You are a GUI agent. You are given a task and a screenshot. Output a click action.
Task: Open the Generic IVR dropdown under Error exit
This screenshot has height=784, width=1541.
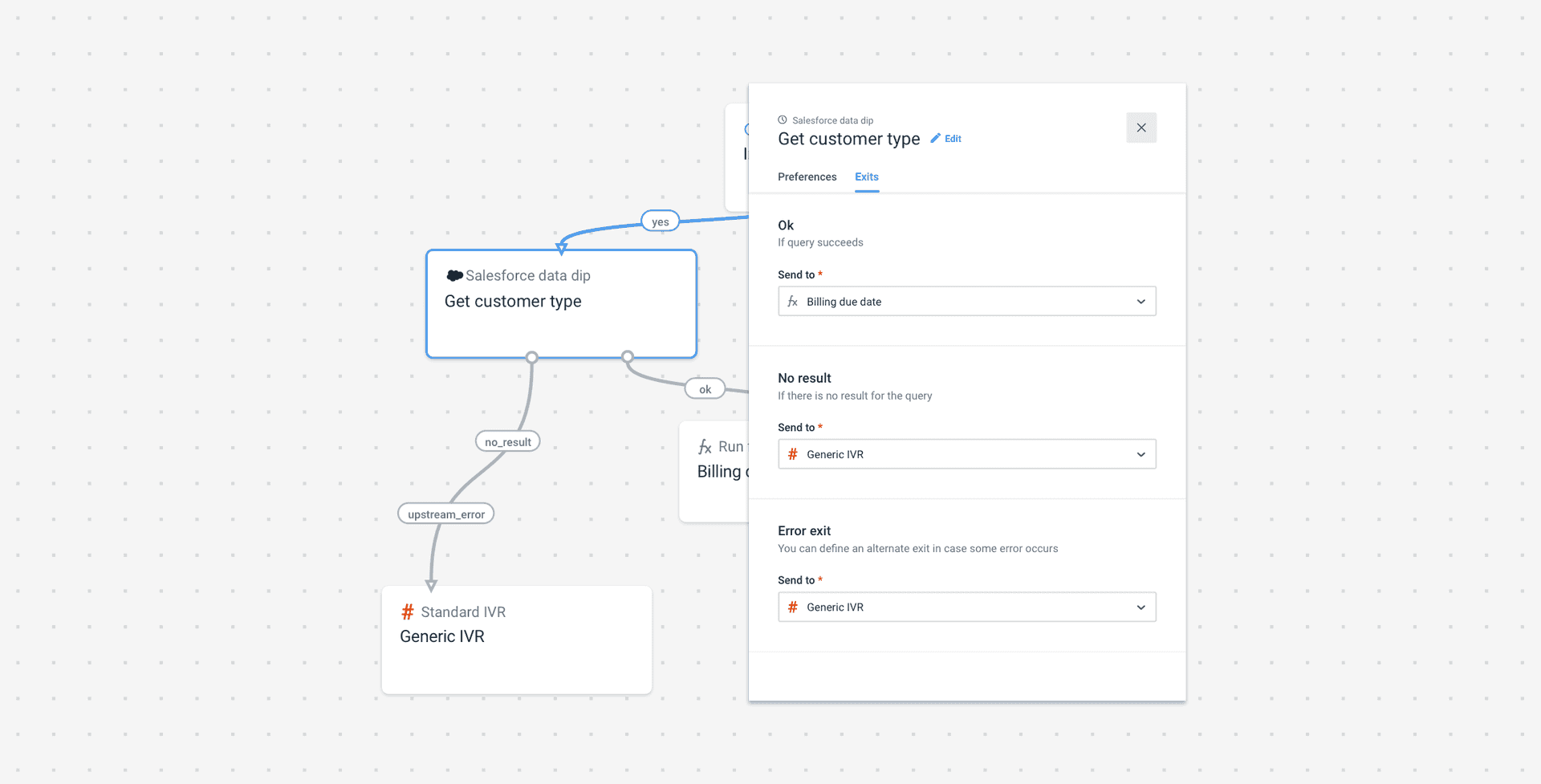(1141, 607)
